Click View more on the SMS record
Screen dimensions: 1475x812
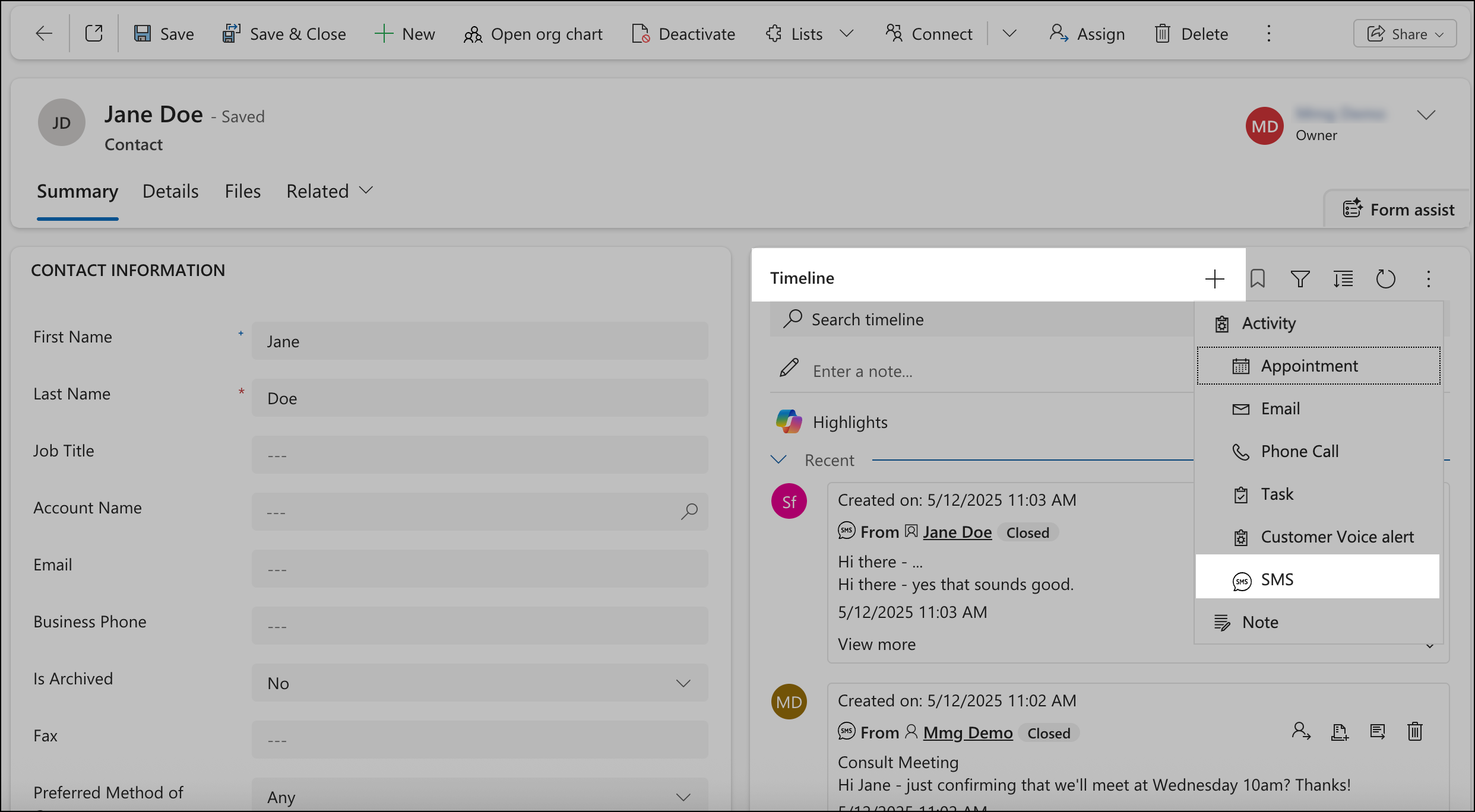(x=876, y=643)
